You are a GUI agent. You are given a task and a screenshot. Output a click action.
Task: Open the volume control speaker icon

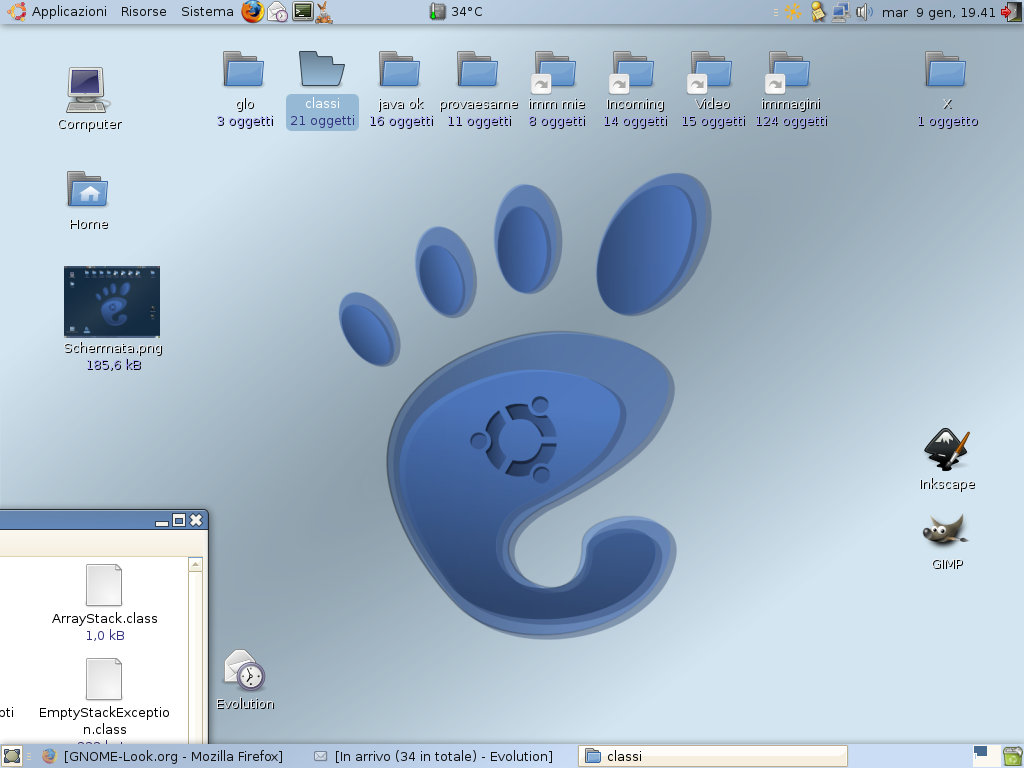[863, 12]
